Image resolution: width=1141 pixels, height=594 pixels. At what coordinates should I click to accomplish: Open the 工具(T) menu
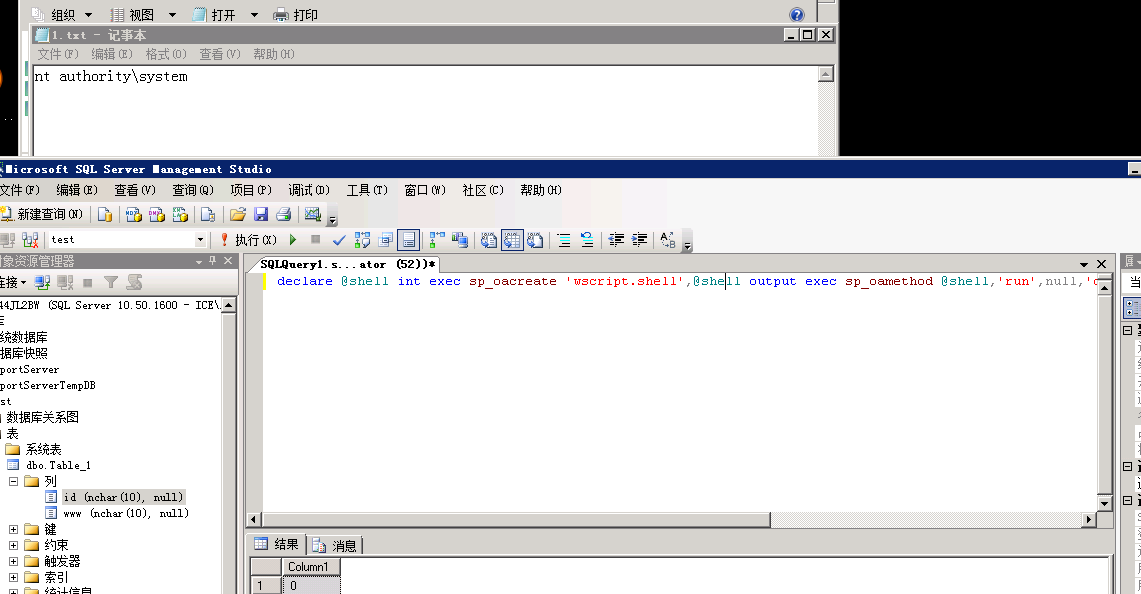click(367, 190)
